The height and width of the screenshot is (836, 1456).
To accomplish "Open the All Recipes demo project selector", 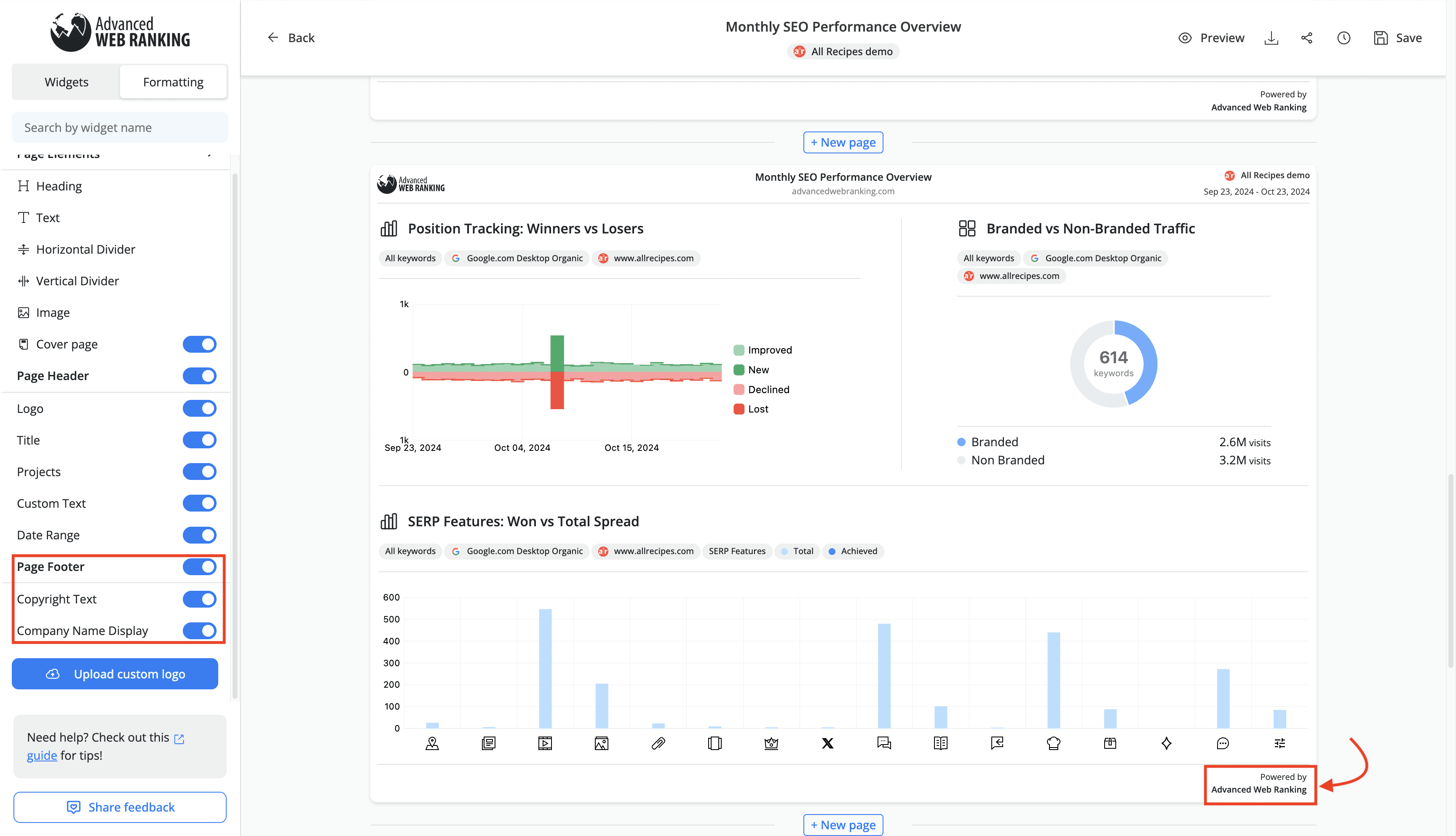I will (x=843, y=52).
